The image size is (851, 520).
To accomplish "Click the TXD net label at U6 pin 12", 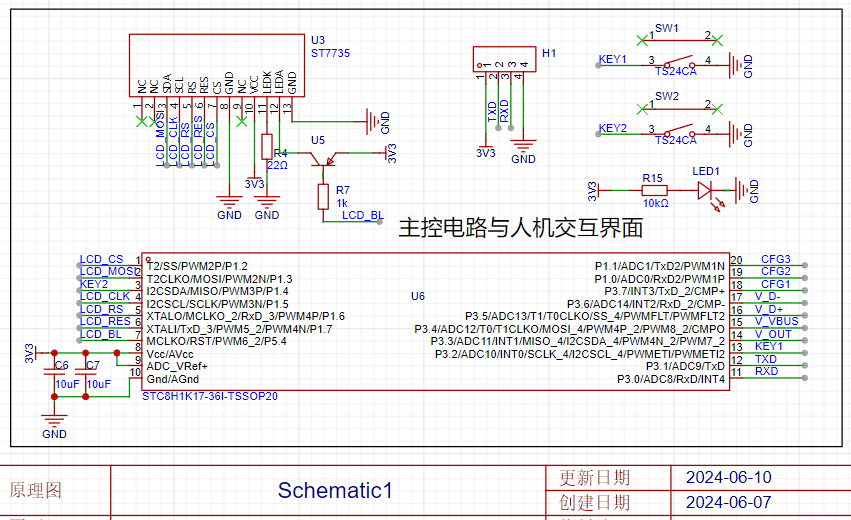I will click(x=766, y=359).
